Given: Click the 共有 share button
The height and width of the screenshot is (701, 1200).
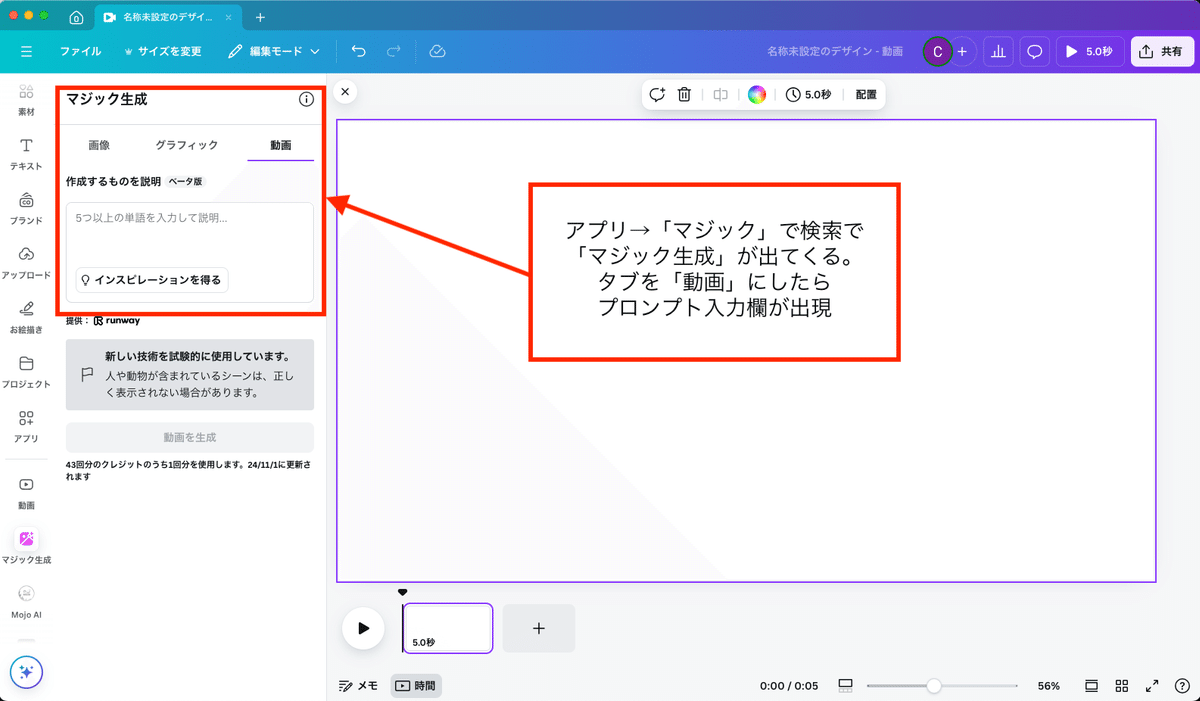Looking at the screenshot, I should pos(1162,51).
